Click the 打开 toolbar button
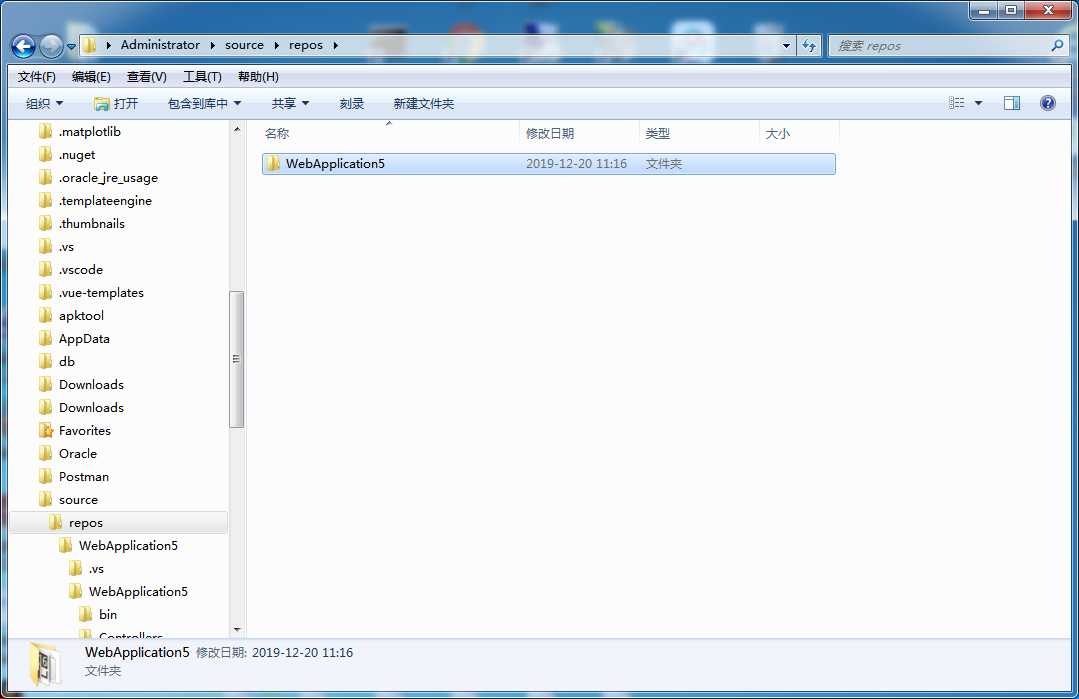 pos(116,103)
